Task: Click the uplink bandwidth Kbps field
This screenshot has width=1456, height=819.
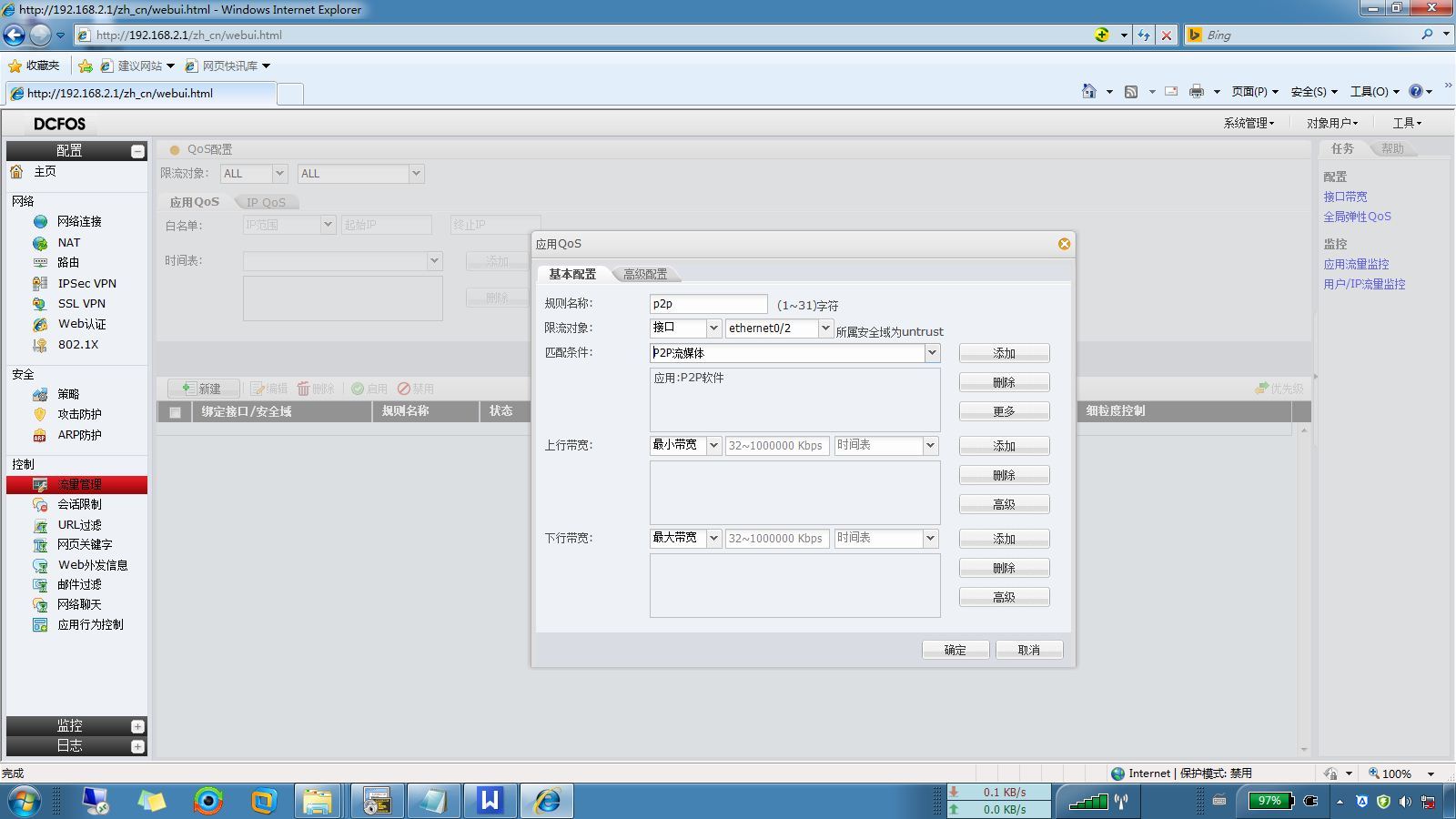Action: (x=777, y=446)
